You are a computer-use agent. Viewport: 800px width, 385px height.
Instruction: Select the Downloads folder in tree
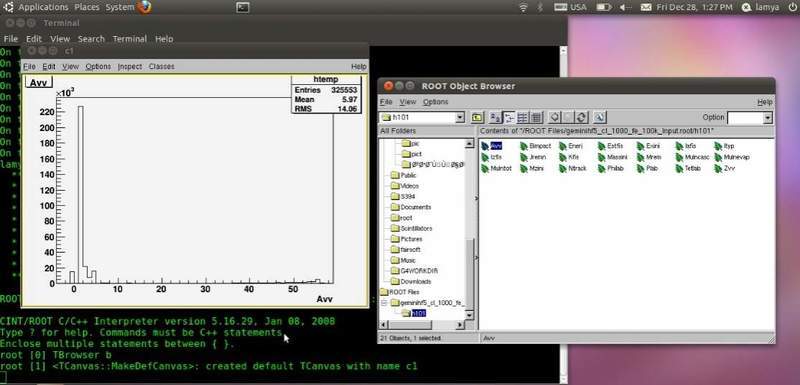click(x=411, y=281)
